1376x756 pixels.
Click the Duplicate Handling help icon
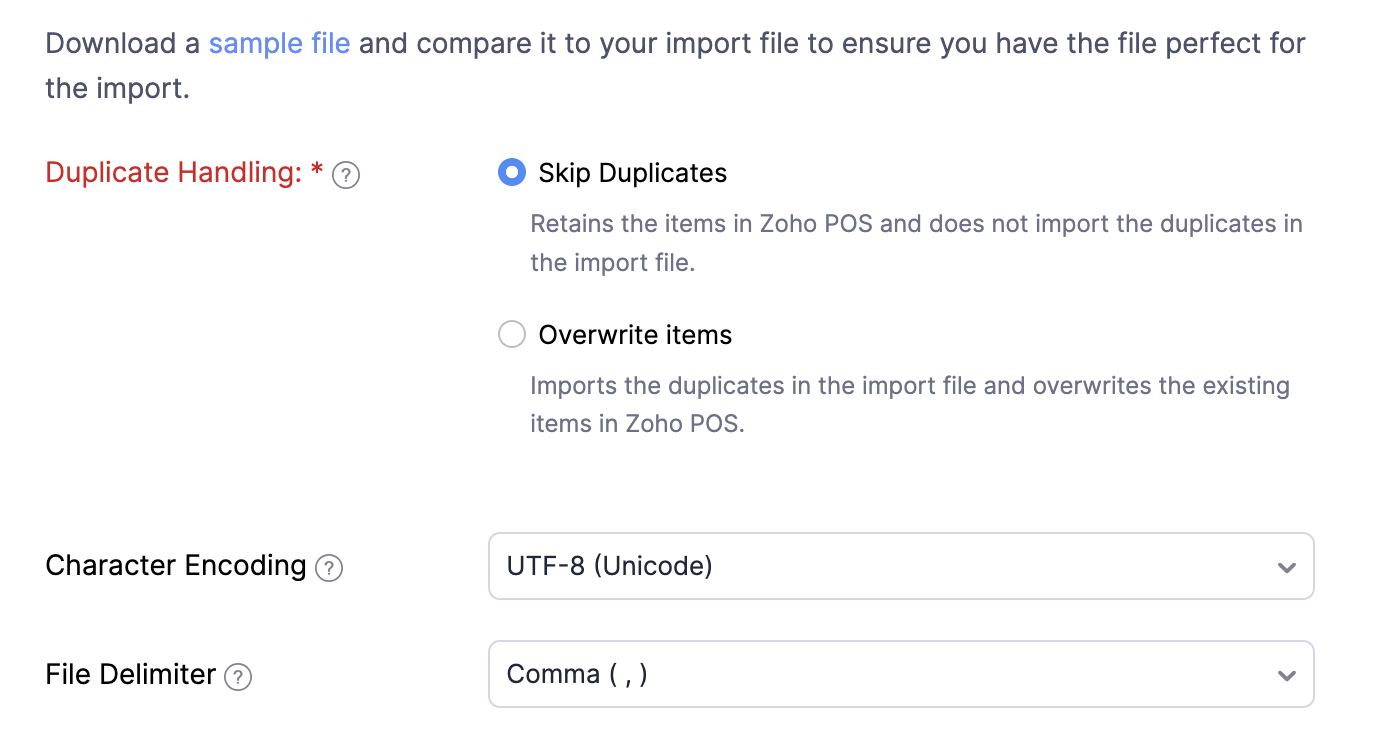[346, 176]
